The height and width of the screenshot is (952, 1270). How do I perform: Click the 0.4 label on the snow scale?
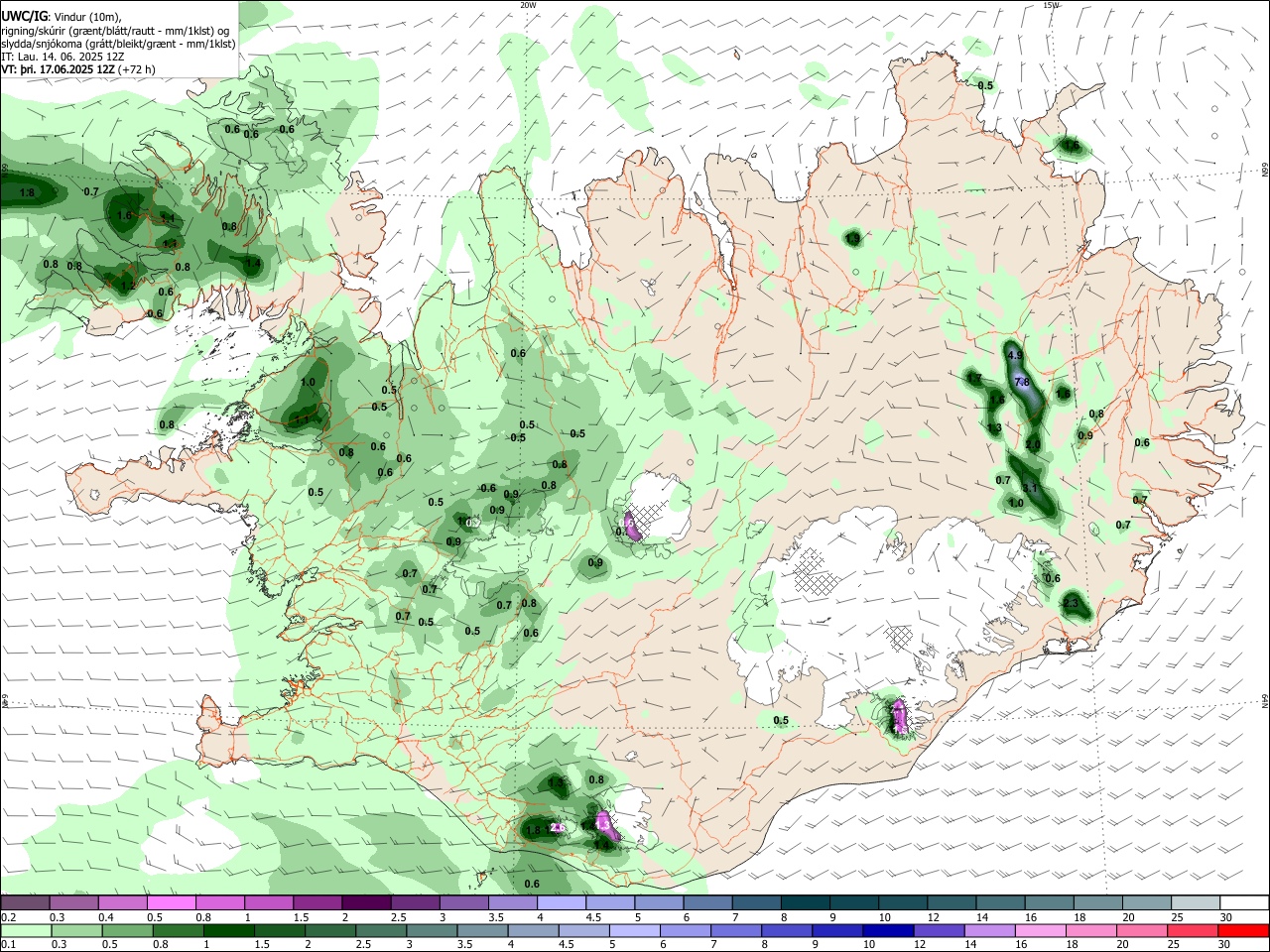[106, 917]
